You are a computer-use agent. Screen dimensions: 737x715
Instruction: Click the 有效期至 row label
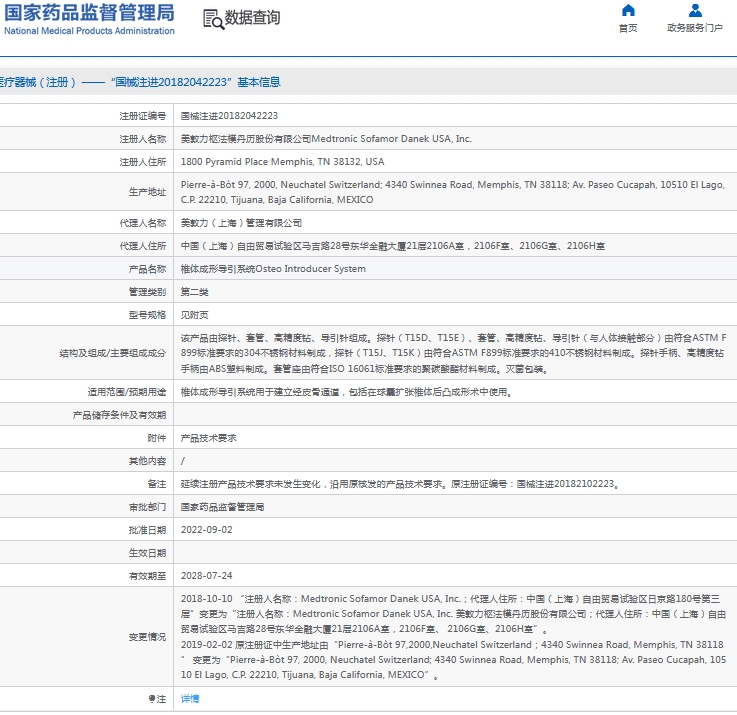pyautogui.click(x=148, y=576)
